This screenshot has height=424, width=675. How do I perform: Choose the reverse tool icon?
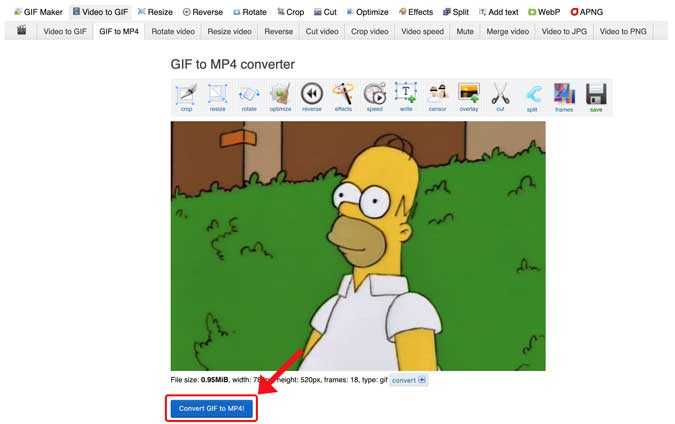pyautogui.click(x=312, y=97)
